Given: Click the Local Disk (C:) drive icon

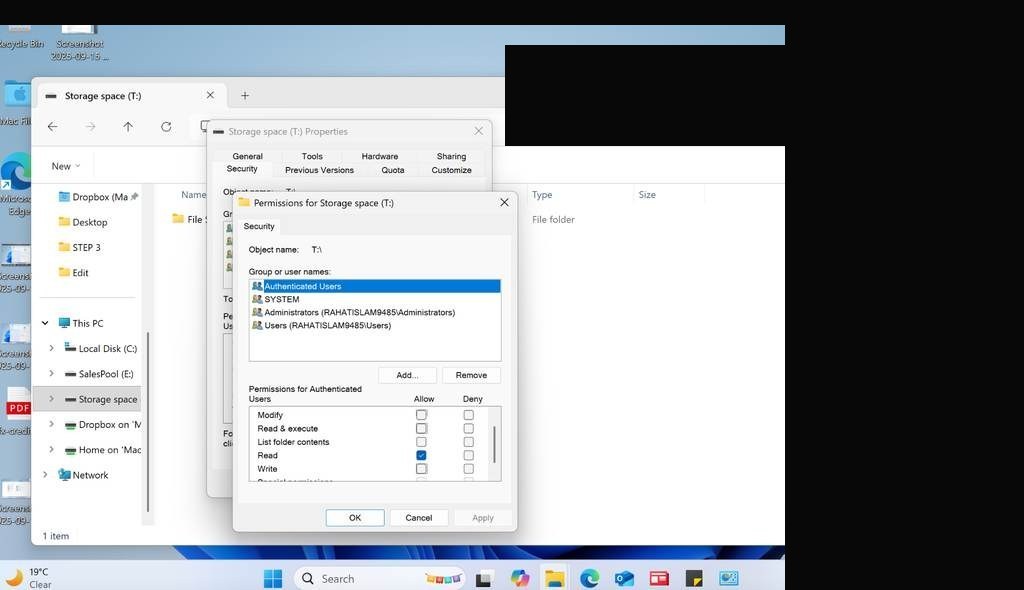Looking at the screenshot, I should pos(70,348).
